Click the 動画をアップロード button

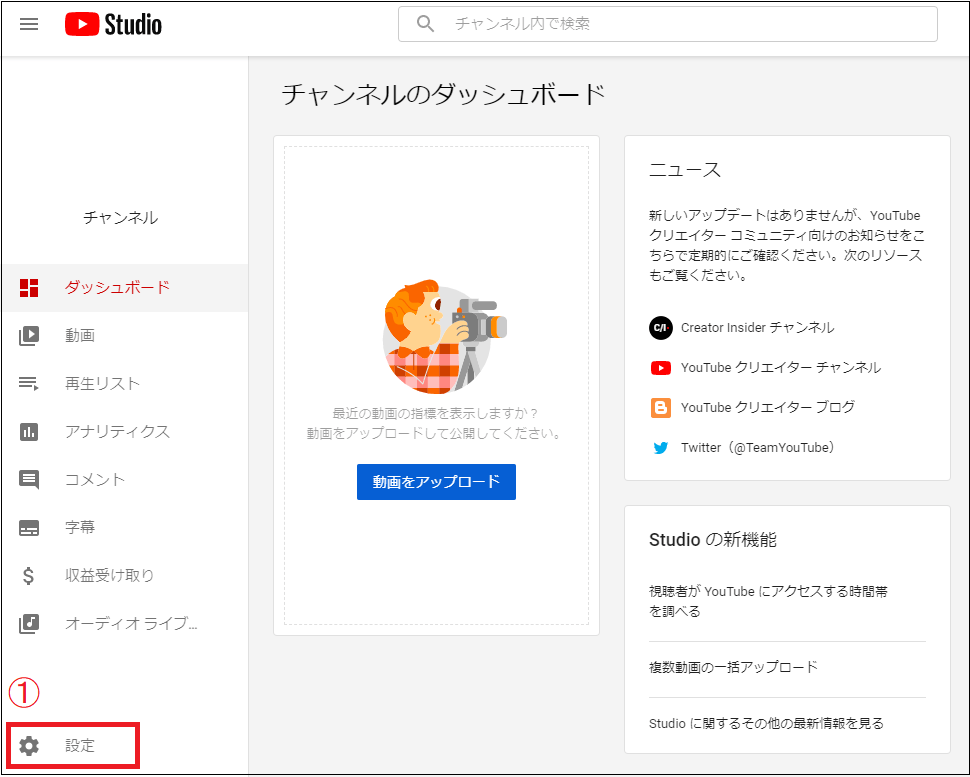click(436, 482)
